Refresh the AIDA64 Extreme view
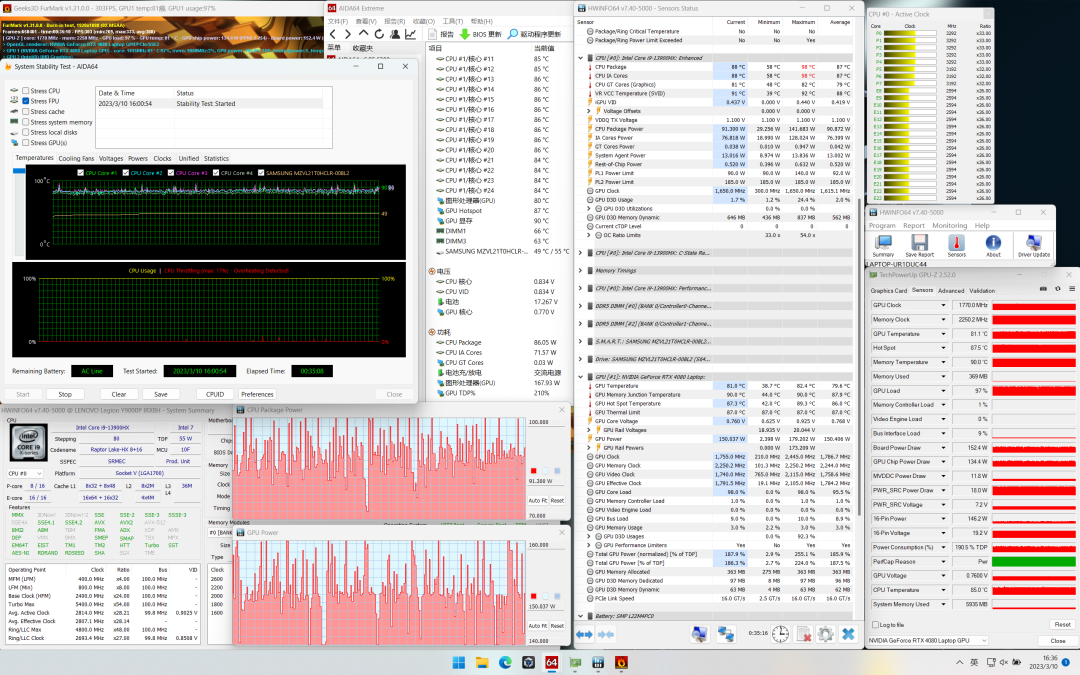Image resolution: width=1080 pixels, height=675 pixels. 379,34
